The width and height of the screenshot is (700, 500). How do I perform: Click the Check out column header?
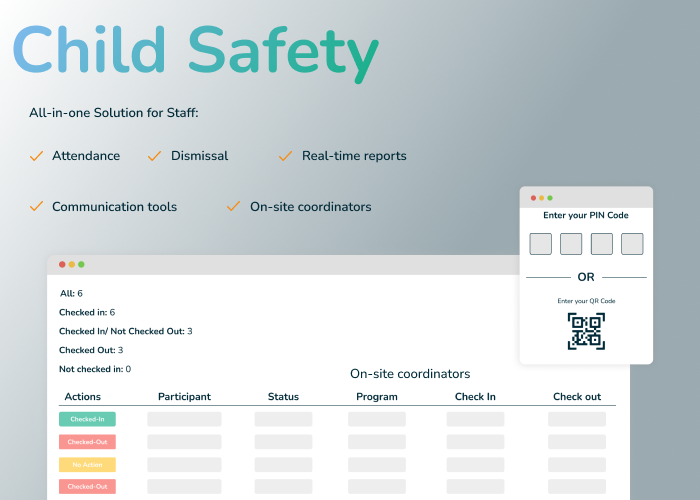[x=577, y=396]
